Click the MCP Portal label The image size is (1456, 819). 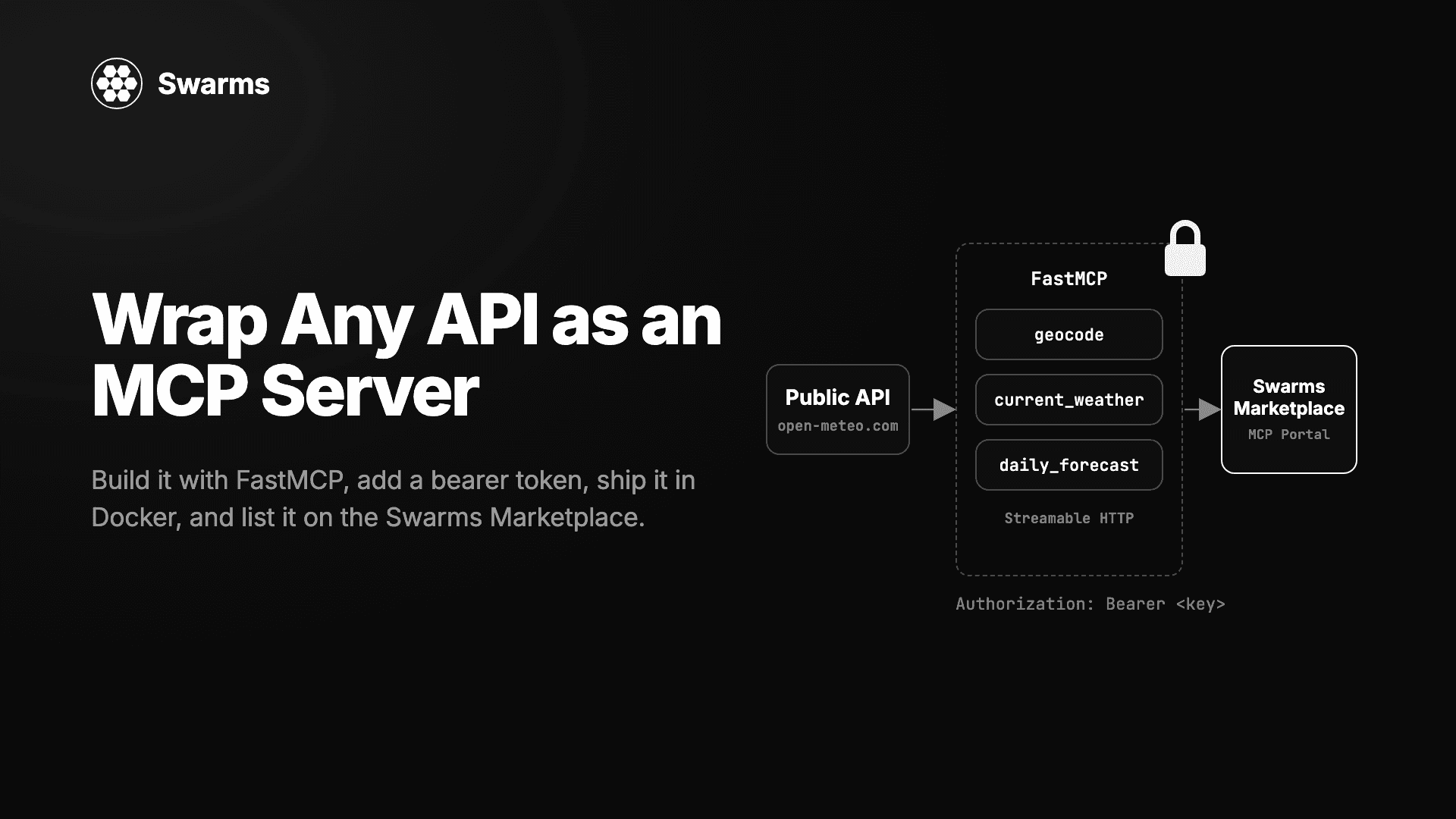click(x=1288, y=435)
